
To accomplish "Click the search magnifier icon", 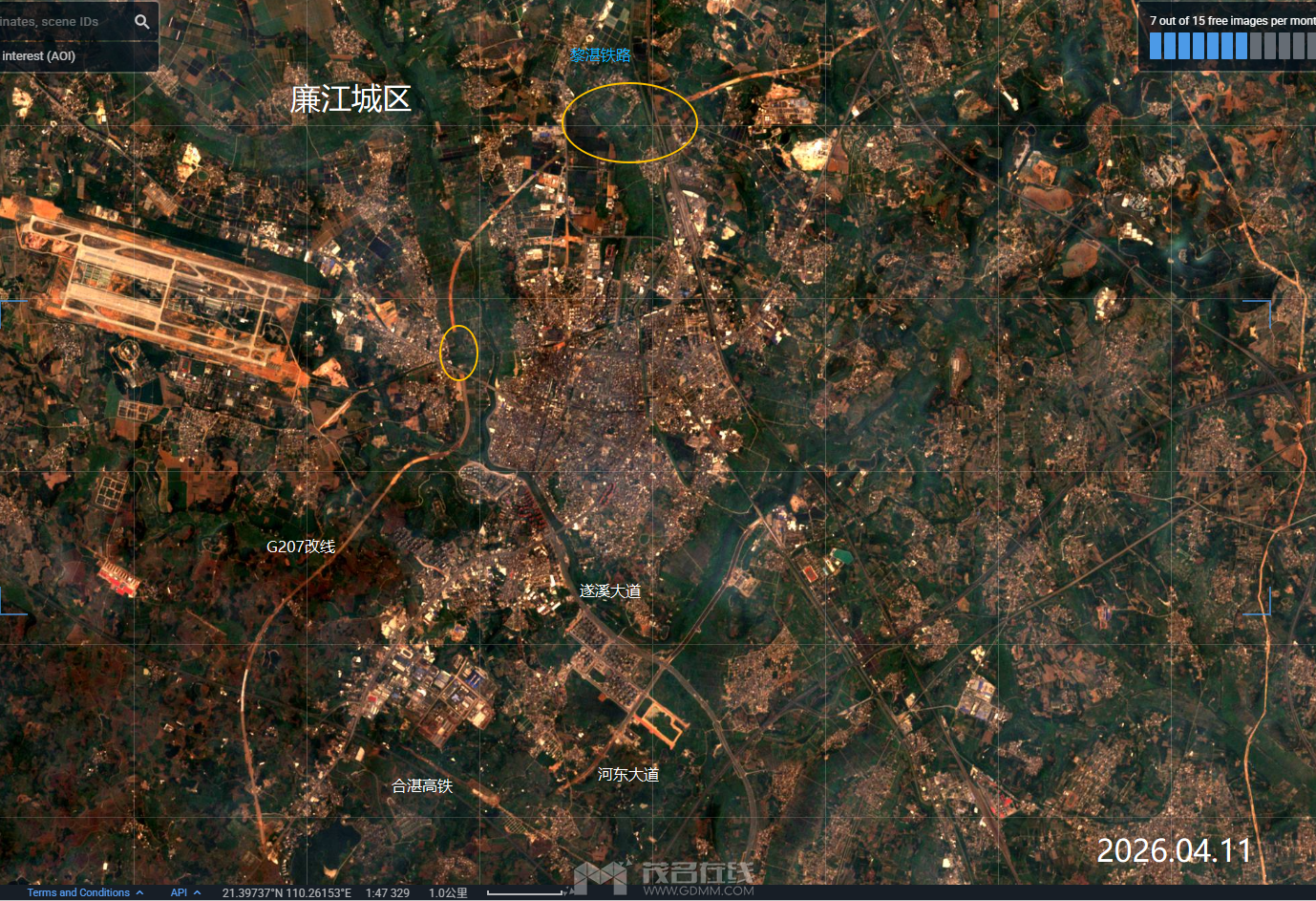I will pyautogui.click(x=141, y=21).
